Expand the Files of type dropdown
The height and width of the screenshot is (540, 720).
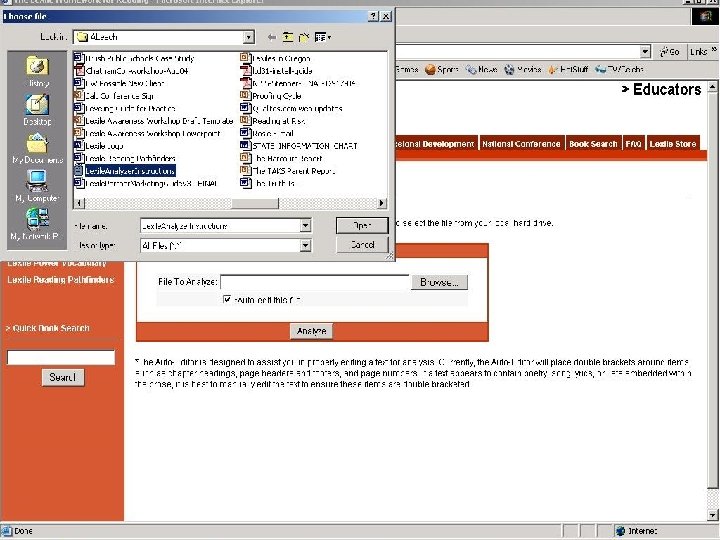[x=305, y=246]
